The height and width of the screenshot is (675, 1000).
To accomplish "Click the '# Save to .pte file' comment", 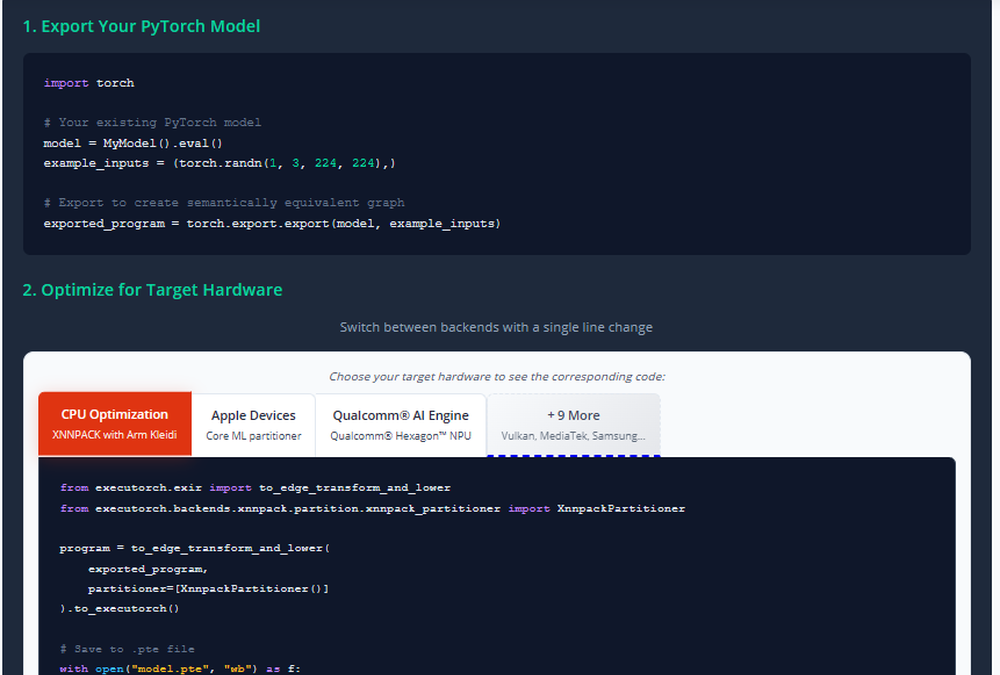I will point(127,649).
